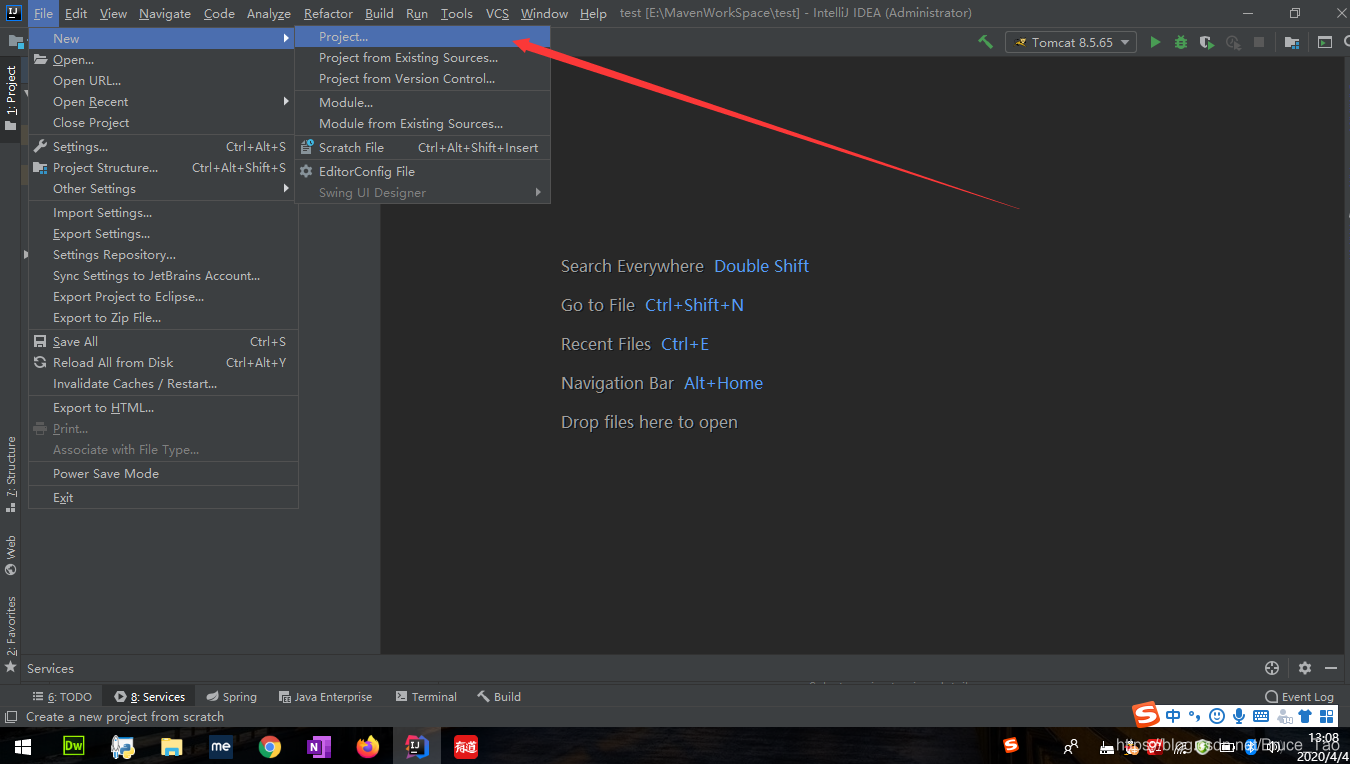This screenshot has width=1350, height=764.
Task: Open the Build tool window
Action: click(x=499, y=697)
